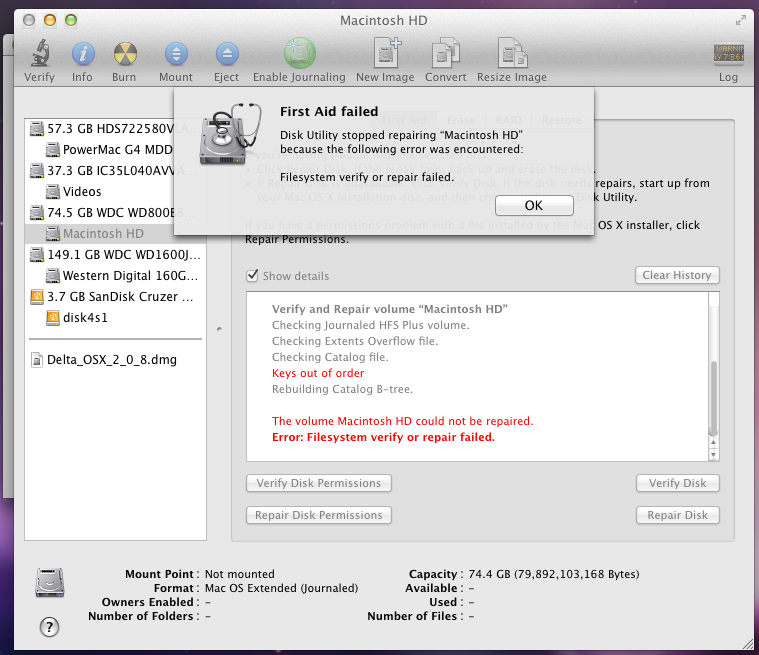The image size is (759, 655).
Task: Click 'Rebuilding Catalog B-tree.' log line
Action: click(342, 389)
